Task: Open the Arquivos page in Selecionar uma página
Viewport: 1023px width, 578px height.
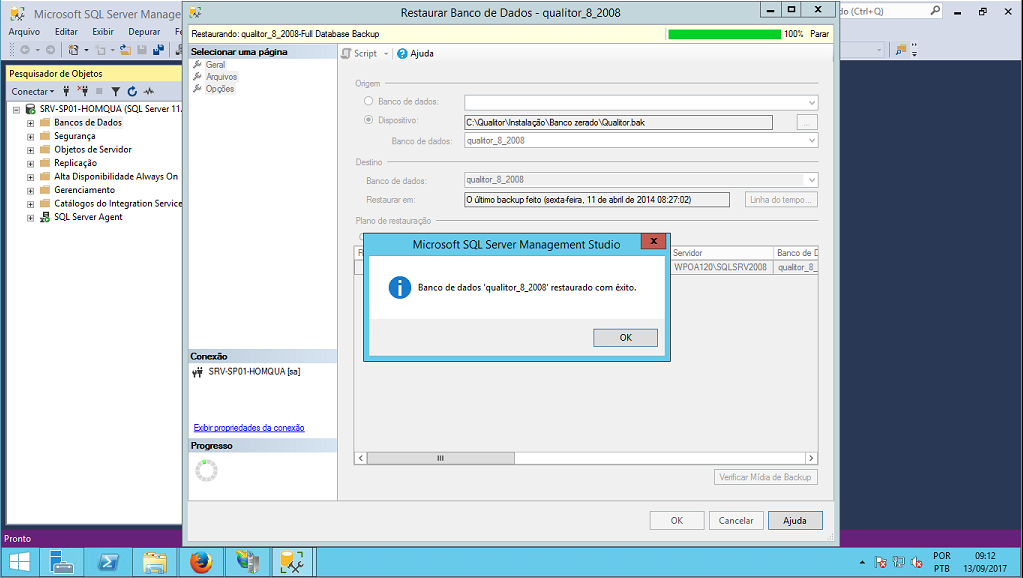Action: pyautogui.click(x=222, y=76)
